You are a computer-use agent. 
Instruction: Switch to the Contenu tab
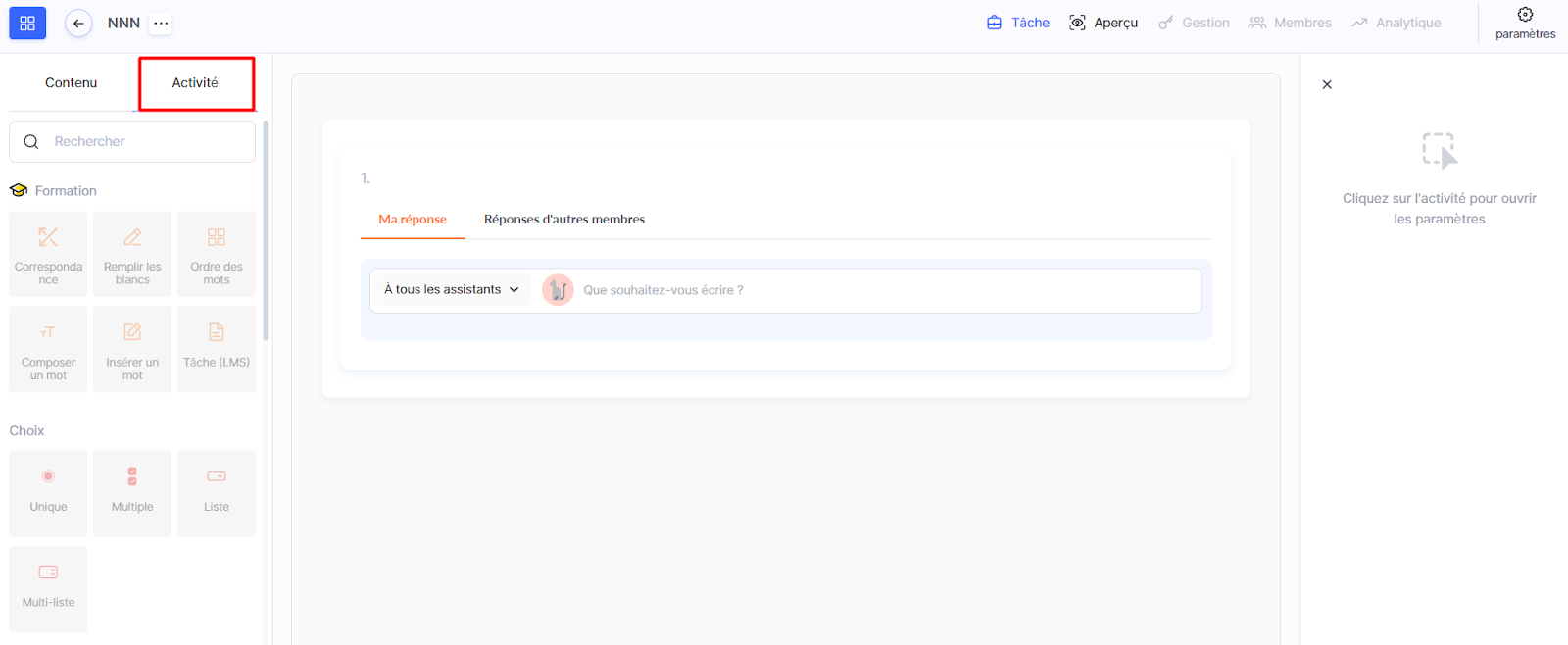coord(71,83)
